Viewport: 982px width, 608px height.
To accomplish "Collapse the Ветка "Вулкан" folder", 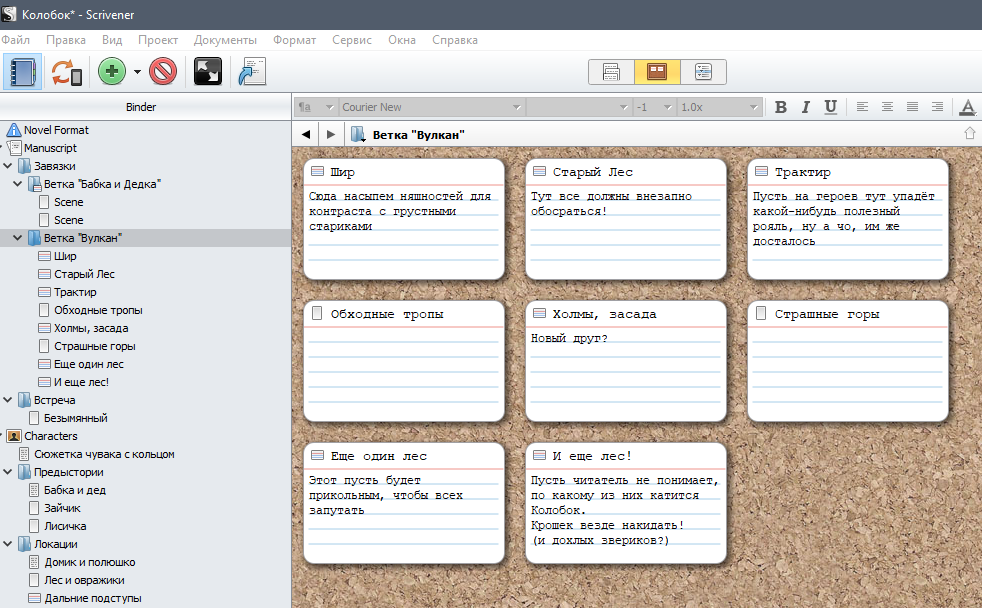I will [19, 238].
